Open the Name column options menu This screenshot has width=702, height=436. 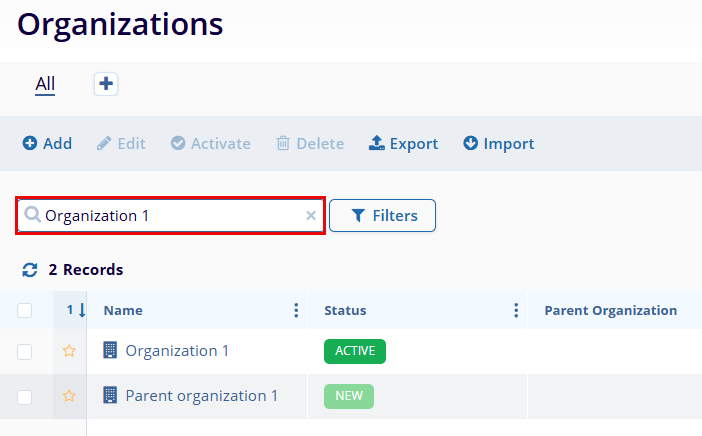(296, 311)
